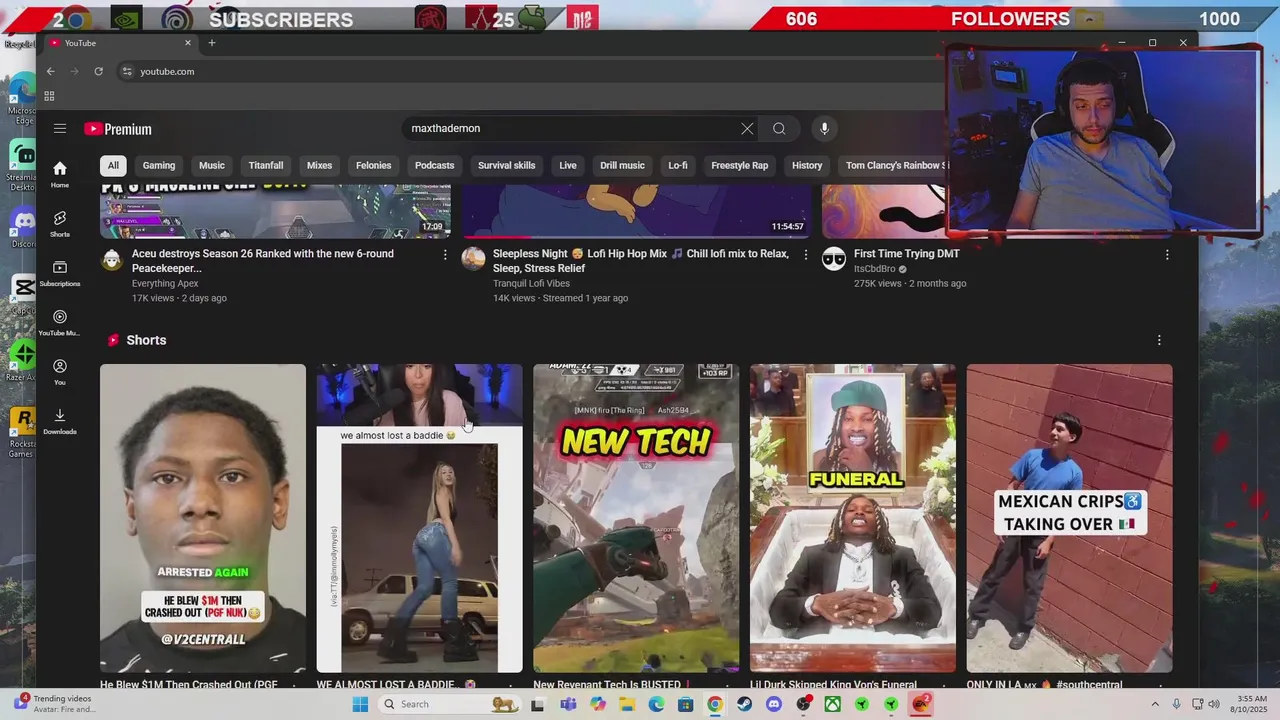Image resolution: width=1280 pixels, height=720 pixels.
Task: Open a new browser tab
Action: coord(211,43)
